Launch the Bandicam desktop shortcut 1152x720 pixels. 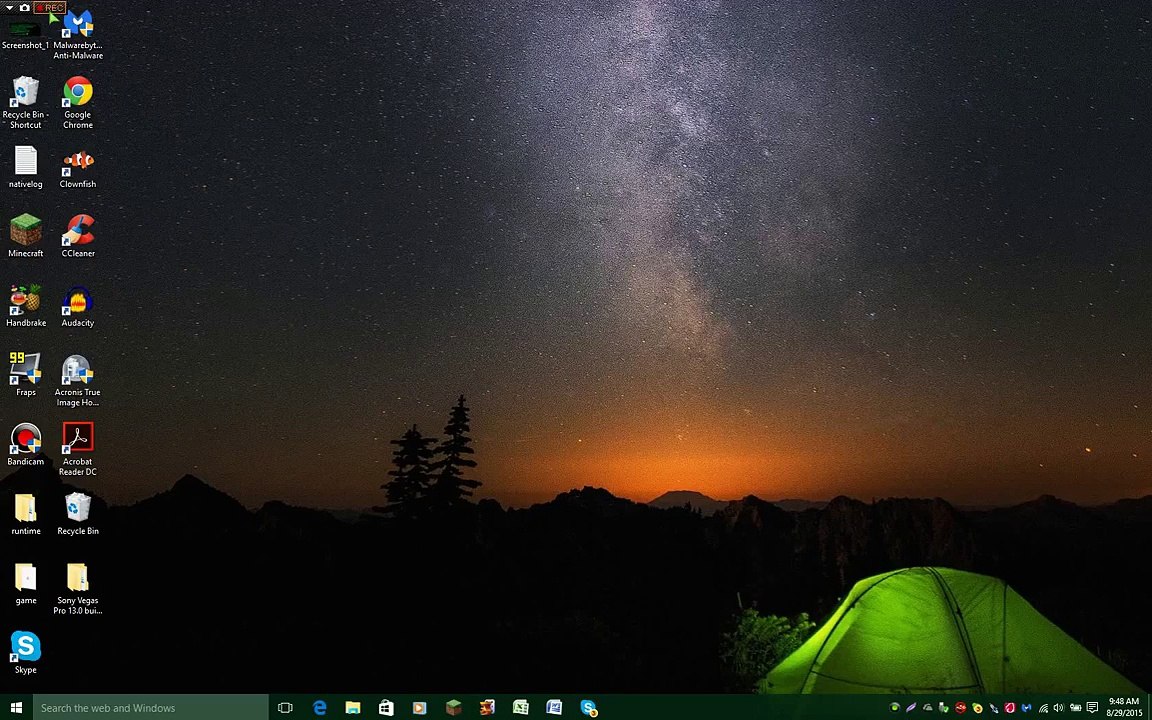click(26, 444)
